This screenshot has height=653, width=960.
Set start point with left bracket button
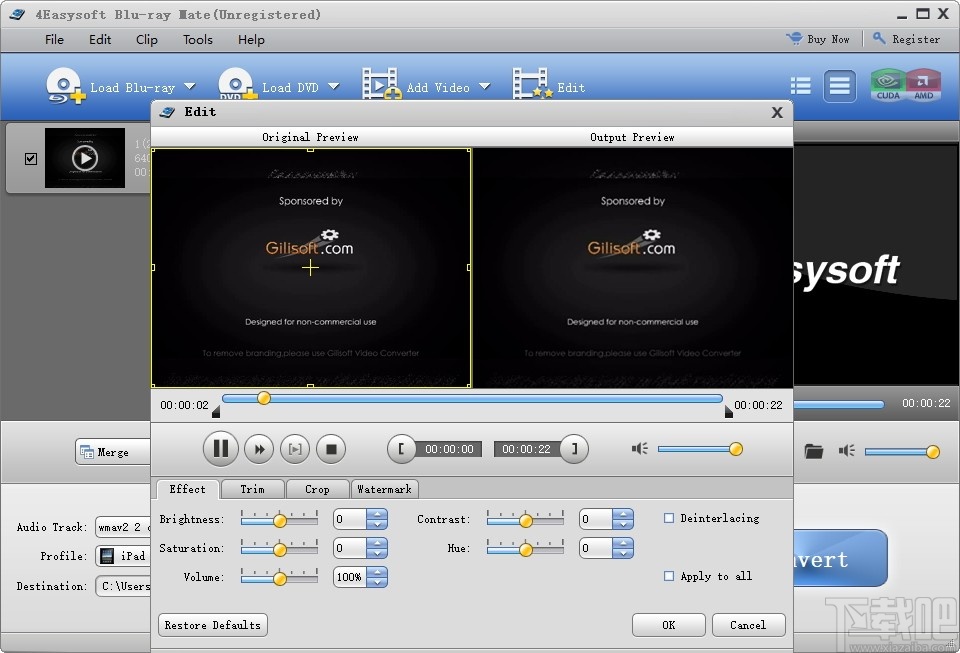point(402,449)
